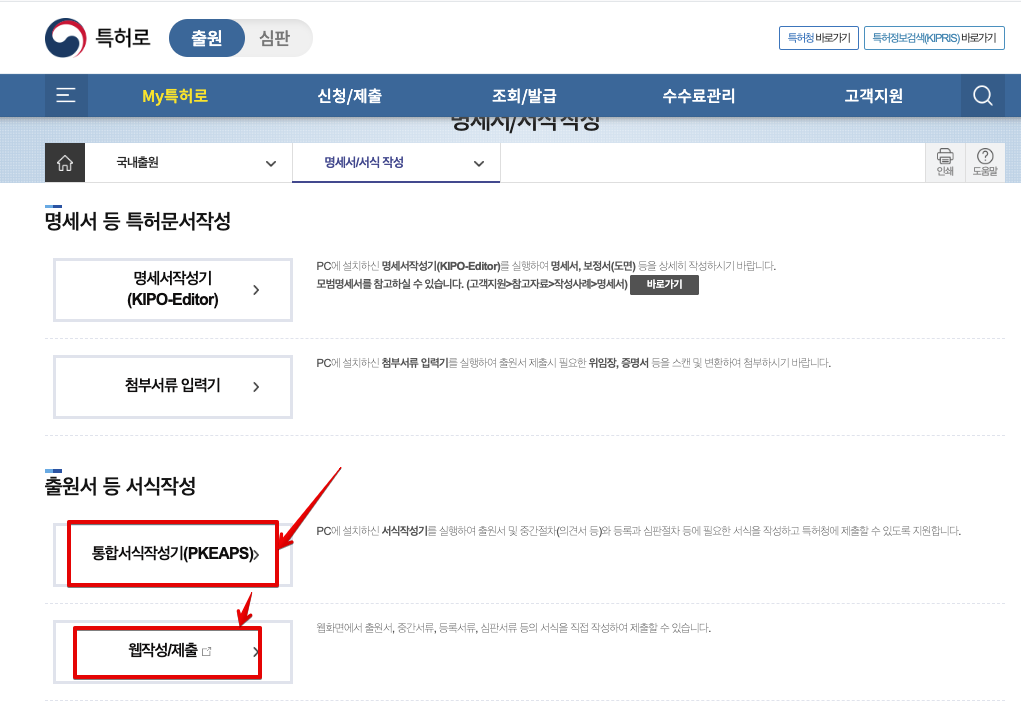
Task: Open the site search with the magnifier icon
Action: pos(982,95)
